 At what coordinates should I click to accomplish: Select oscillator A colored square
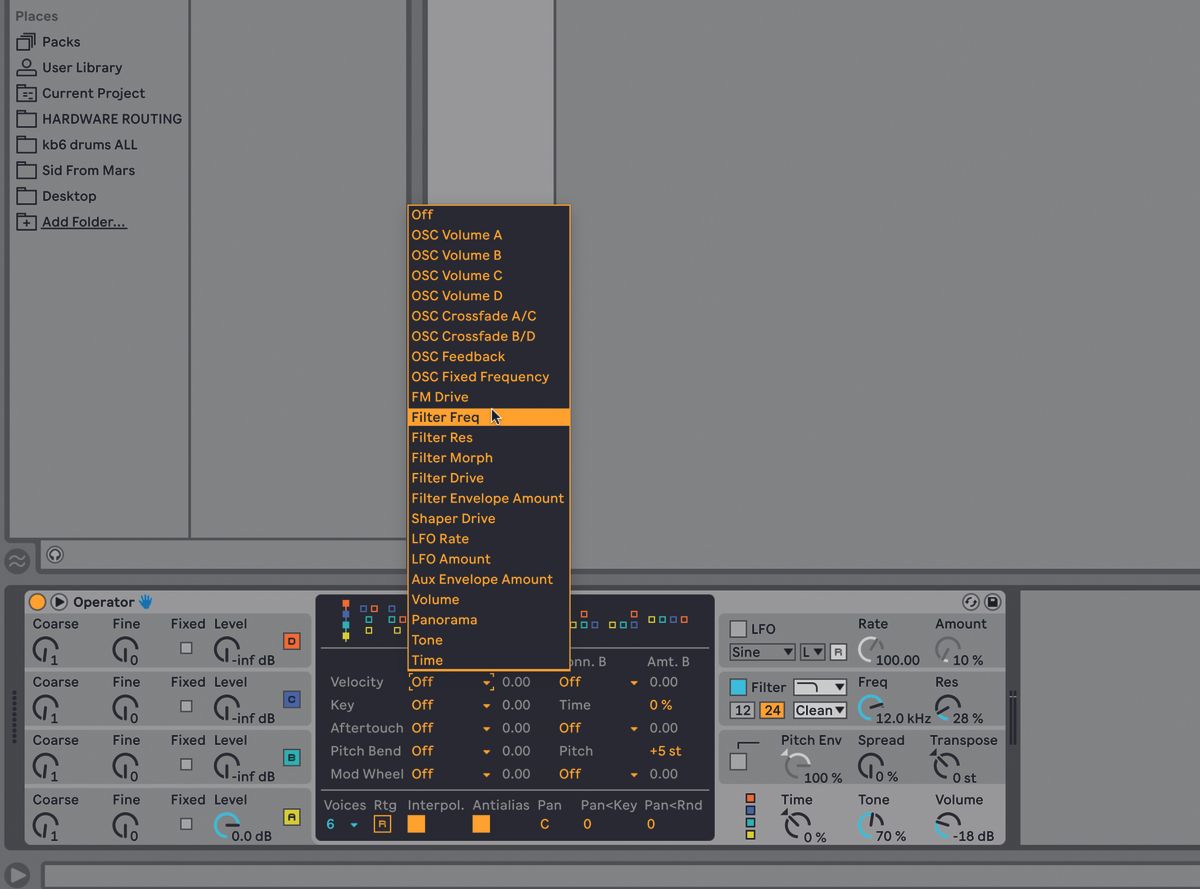(291, 817)
